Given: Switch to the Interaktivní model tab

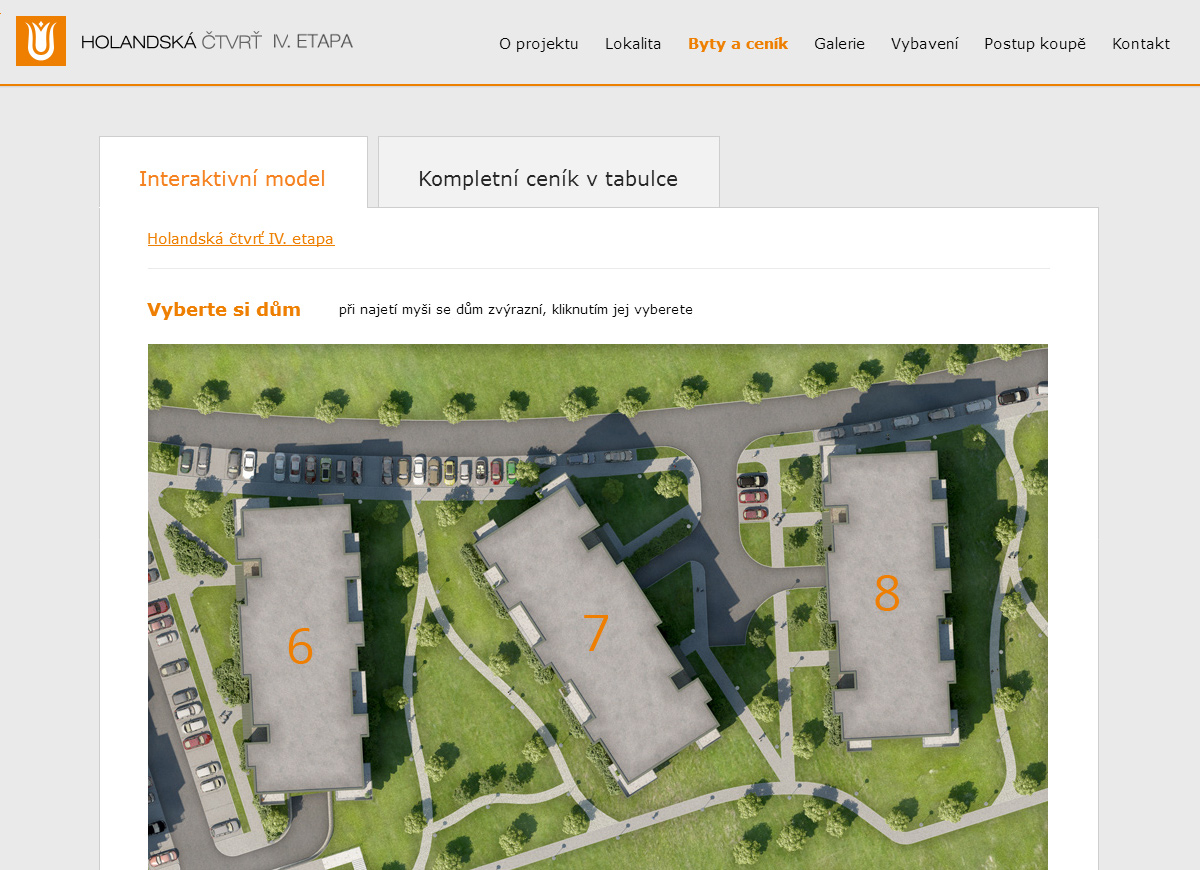Looking at the screenshot, I should click(x=232, y=179).
